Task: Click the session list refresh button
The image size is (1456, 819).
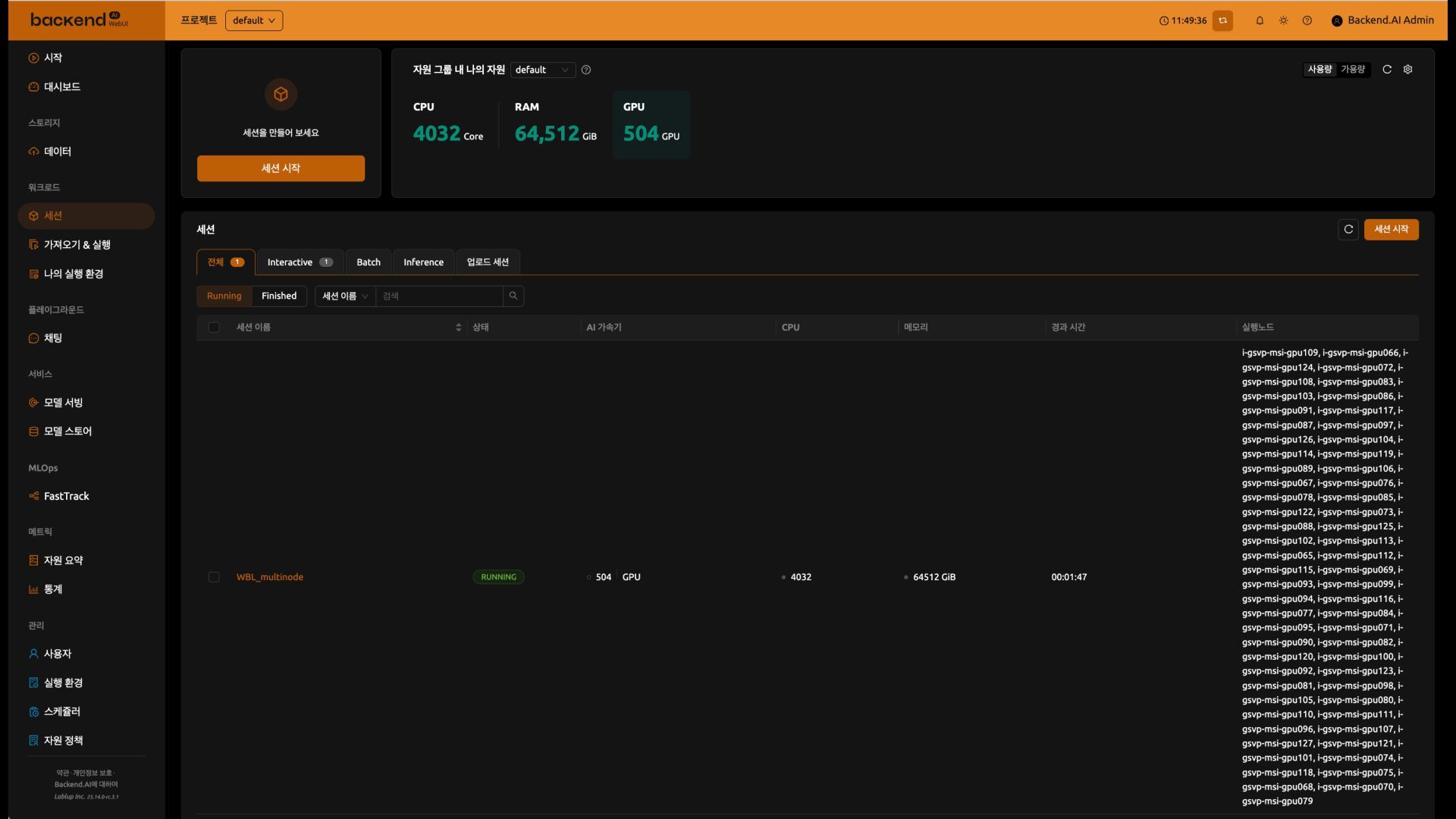Action: [1348, 229]
